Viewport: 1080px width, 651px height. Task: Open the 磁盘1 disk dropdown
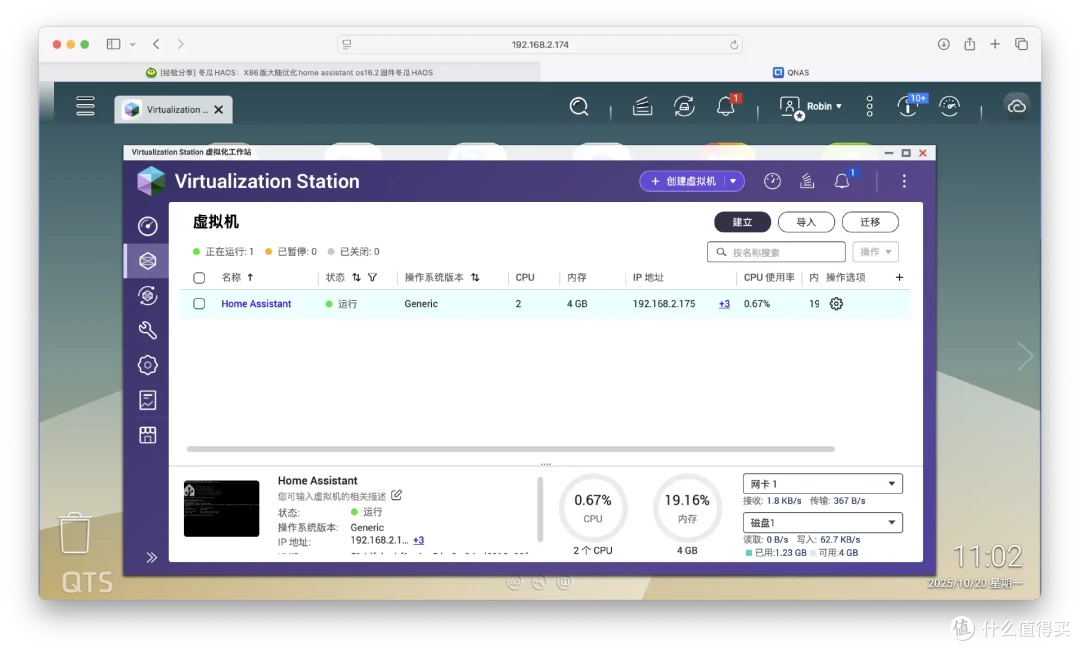click(822, 522)
